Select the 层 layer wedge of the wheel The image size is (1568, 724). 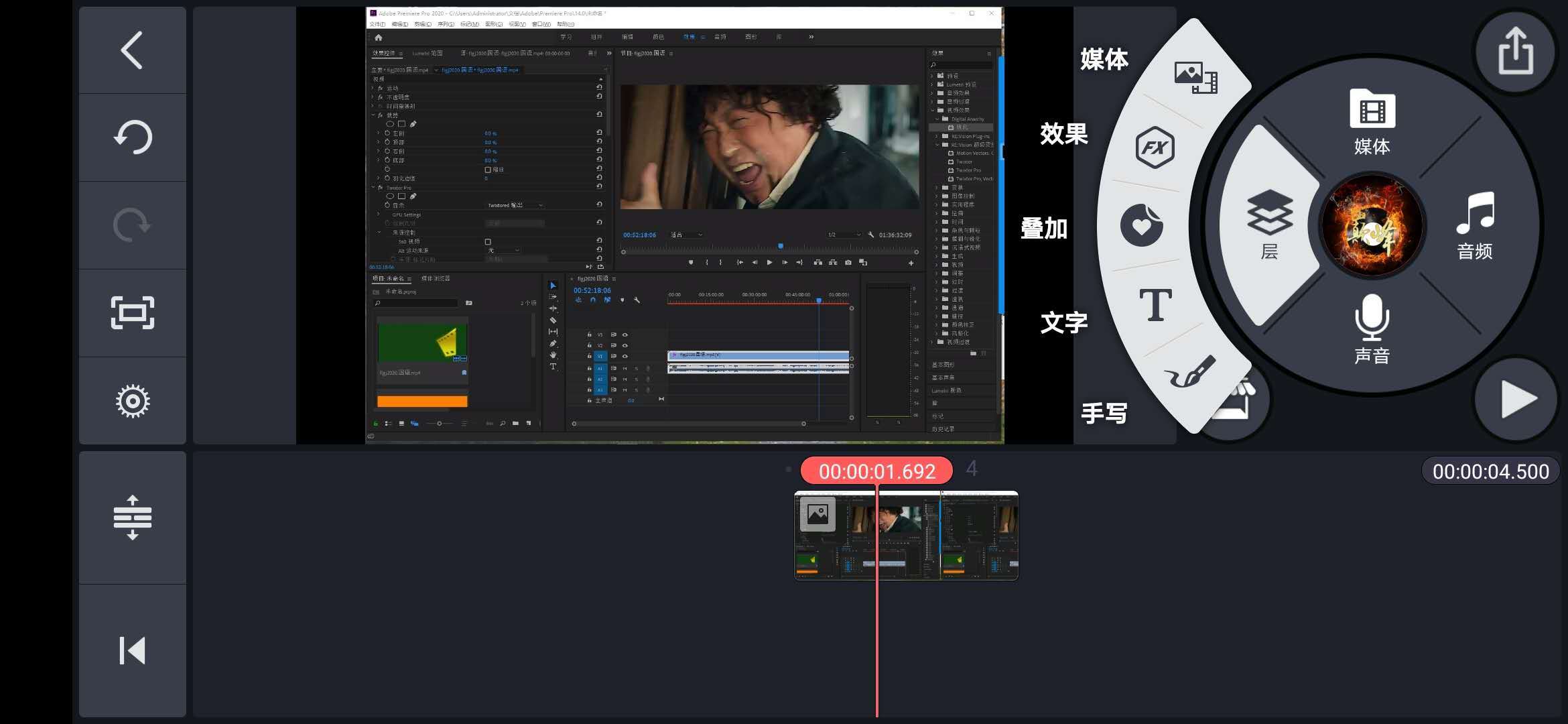click(x=1268, y=225)
